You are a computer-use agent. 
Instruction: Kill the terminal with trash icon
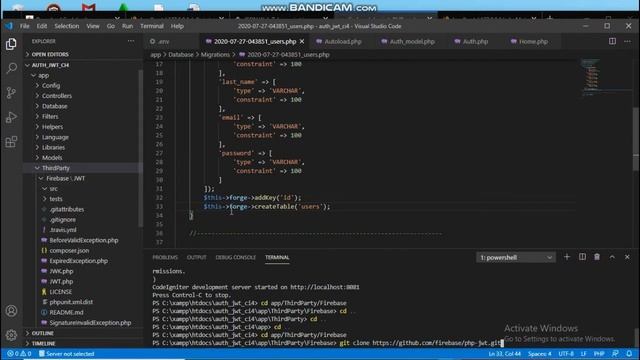click(597, 257)
